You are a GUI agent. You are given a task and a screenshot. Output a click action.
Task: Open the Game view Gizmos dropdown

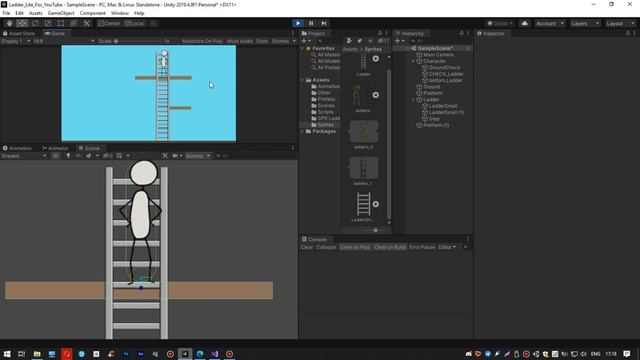[x=283, y=41]
